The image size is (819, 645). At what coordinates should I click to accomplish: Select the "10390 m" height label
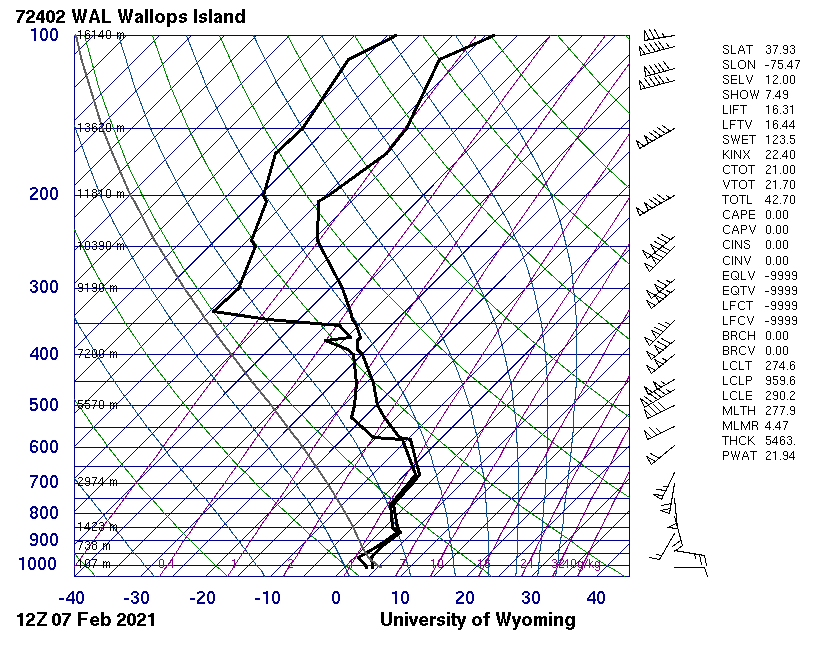101,245
